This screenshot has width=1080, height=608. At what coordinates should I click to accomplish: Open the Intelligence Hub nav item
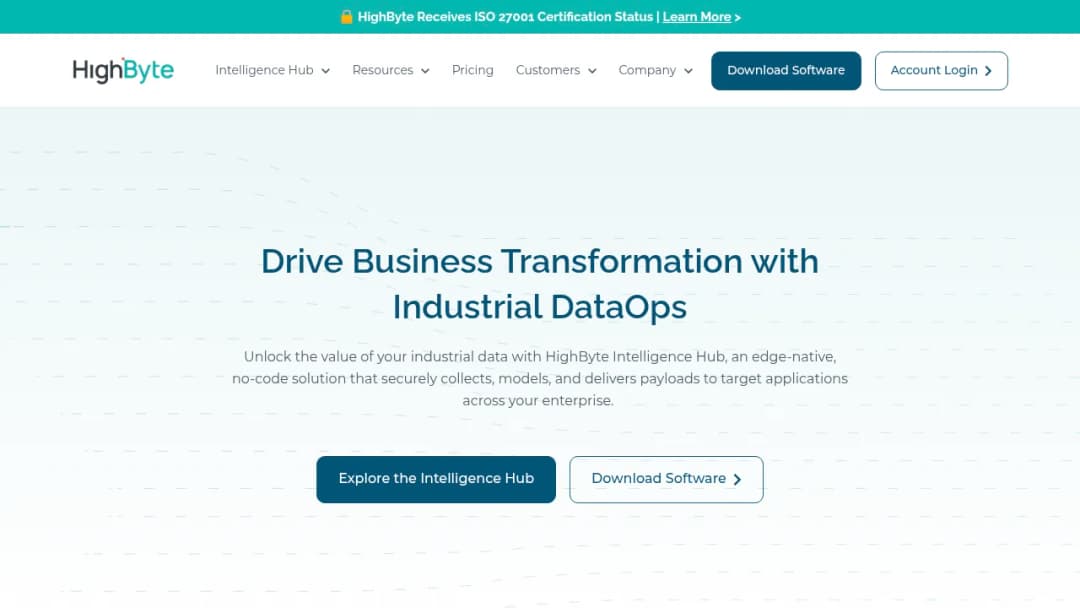tap(264, 70)
